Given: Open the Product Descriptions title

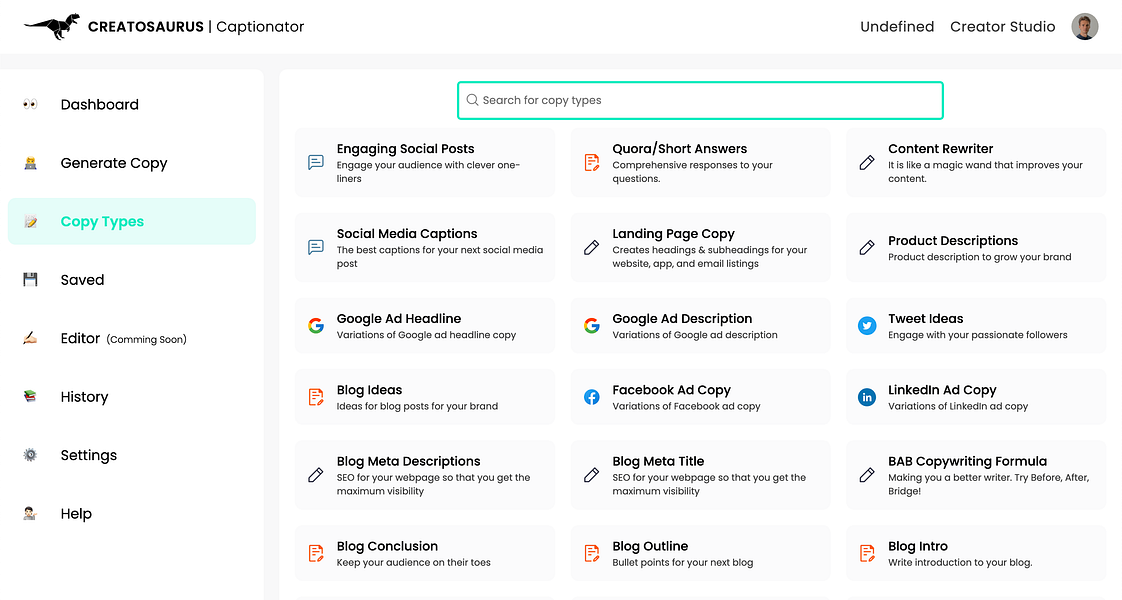Looking at the screenshot, I should click(953, 241).
